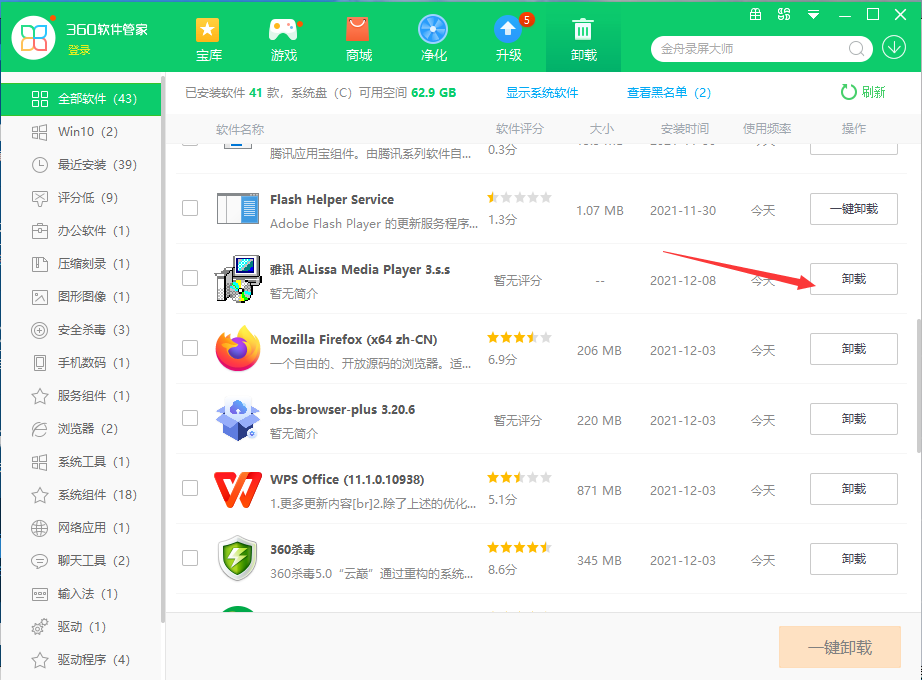Select 输入法 (1) category
This screenshot has height=680, width=922.
(81, 594)
